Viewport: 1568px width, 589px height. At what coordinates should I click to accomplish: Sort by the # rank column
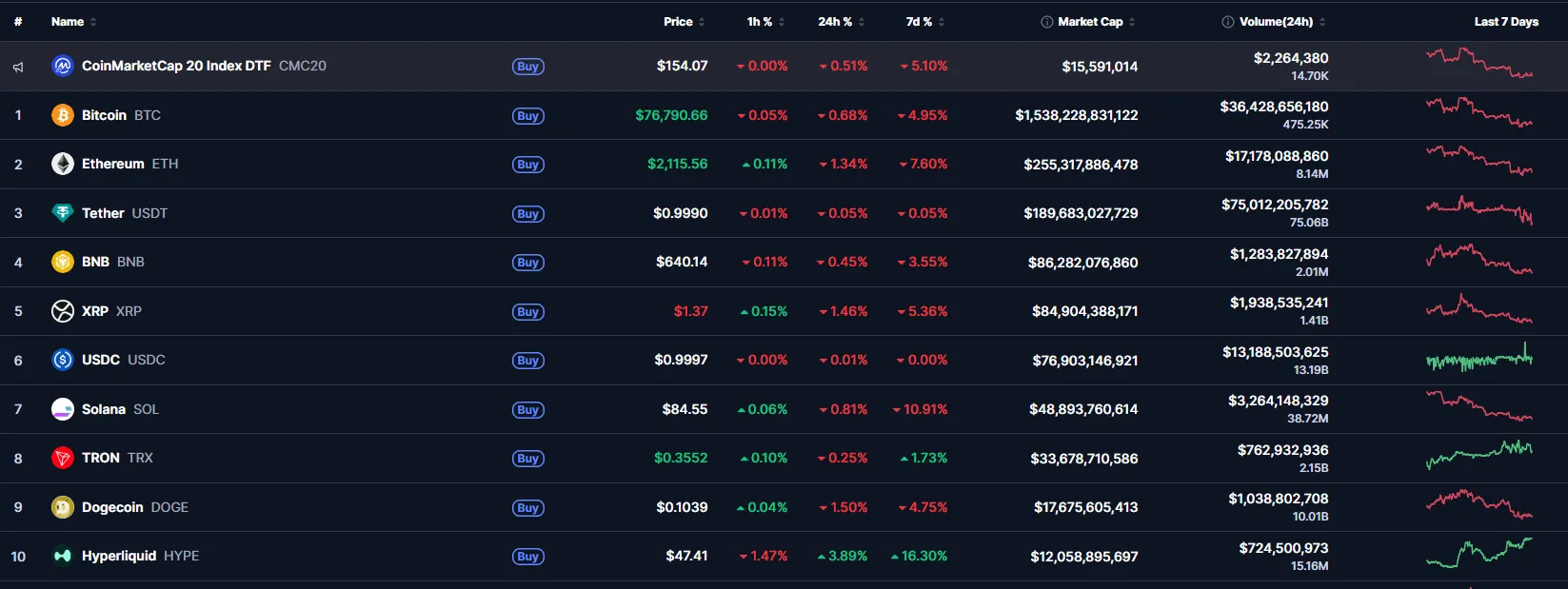tap(18, 22)
